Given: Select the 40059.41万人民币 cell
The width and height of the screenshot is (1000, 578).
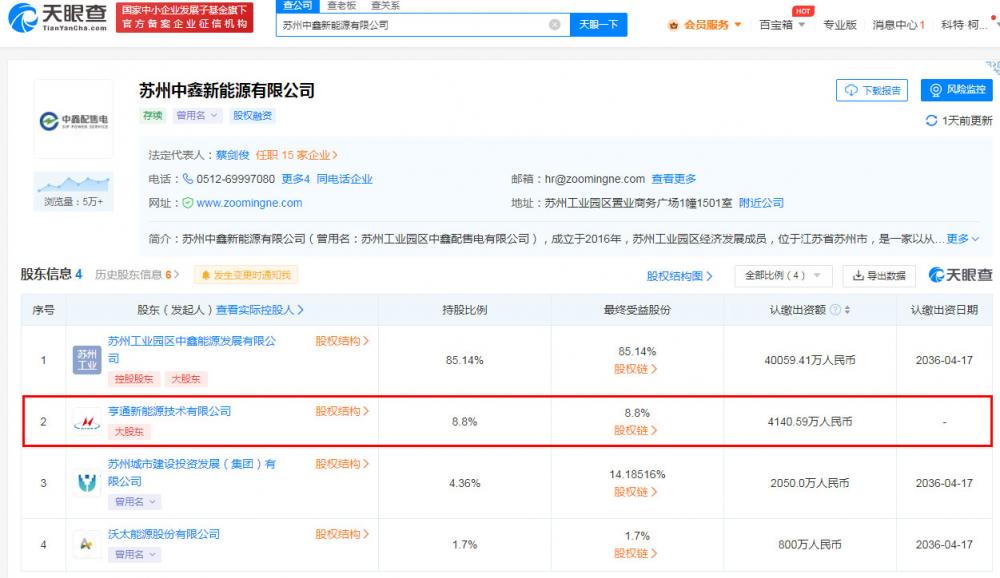Looking at the screenshot, I should point(810,360).
